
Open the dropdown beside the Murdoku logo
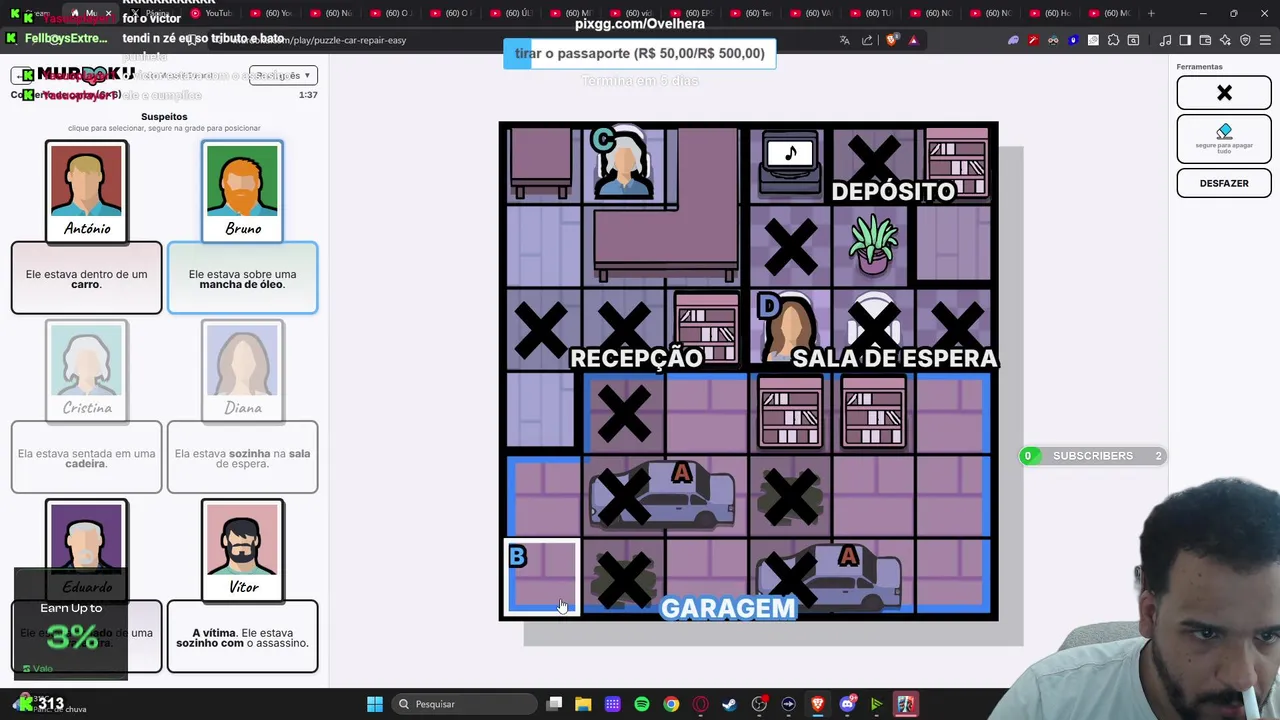click(x=283, y=75)
